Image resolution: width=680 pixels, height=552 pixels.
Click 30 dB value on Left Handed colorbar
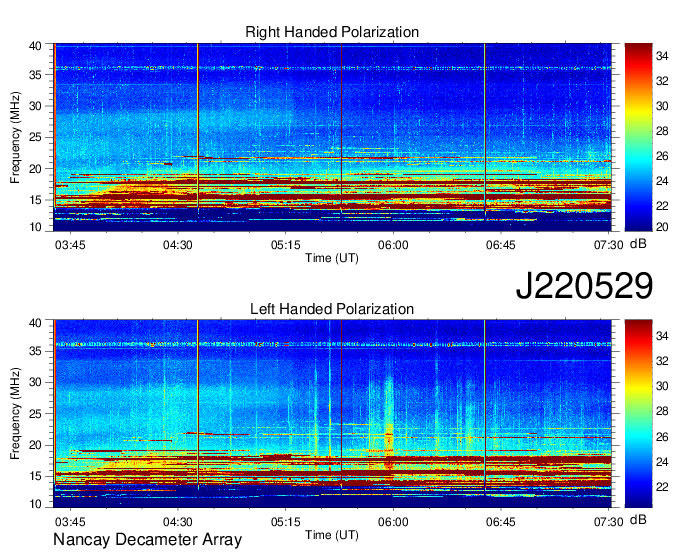662,386
